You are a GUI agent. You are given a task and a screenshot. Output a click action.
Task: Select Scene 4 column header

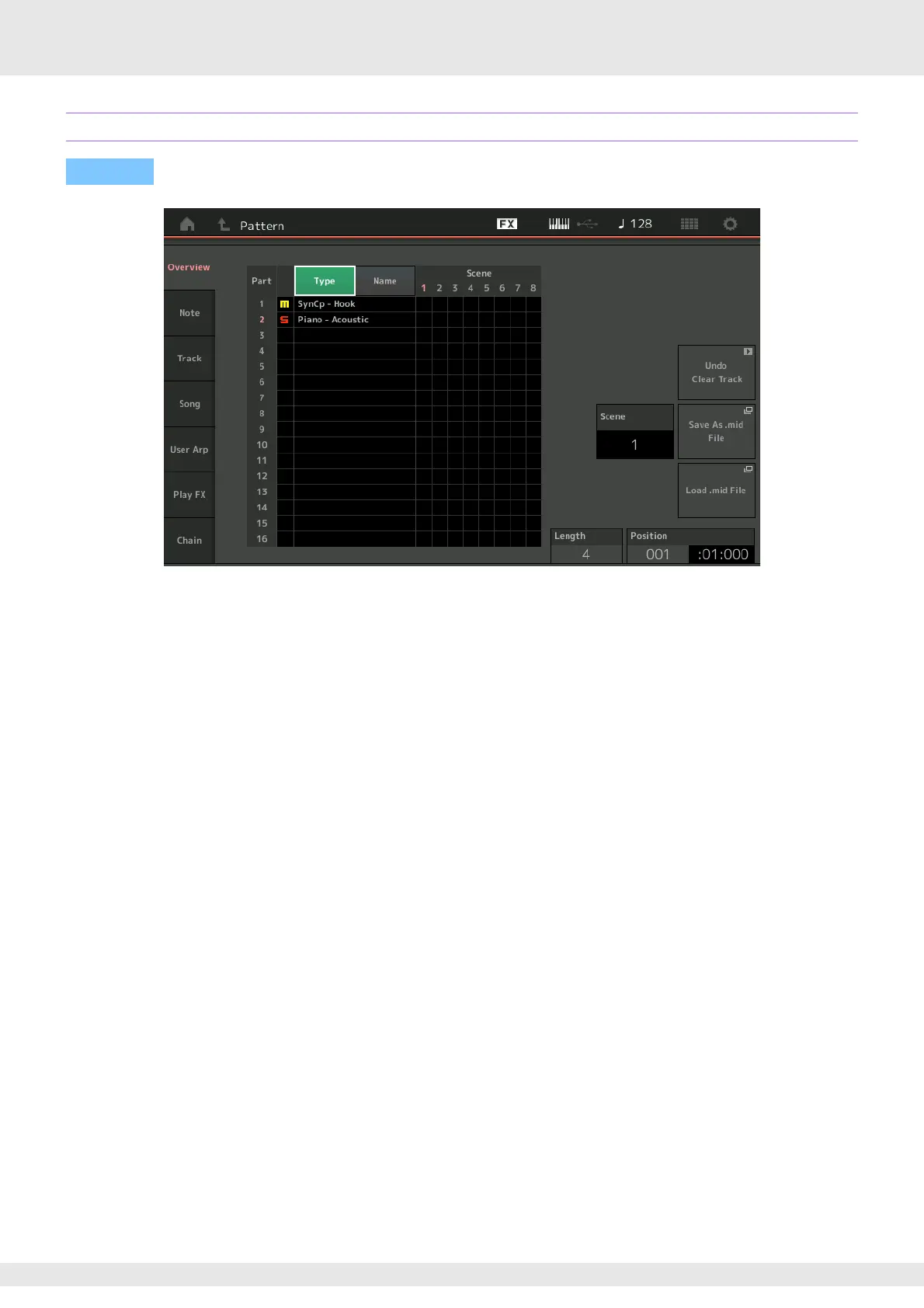(471, 288)
